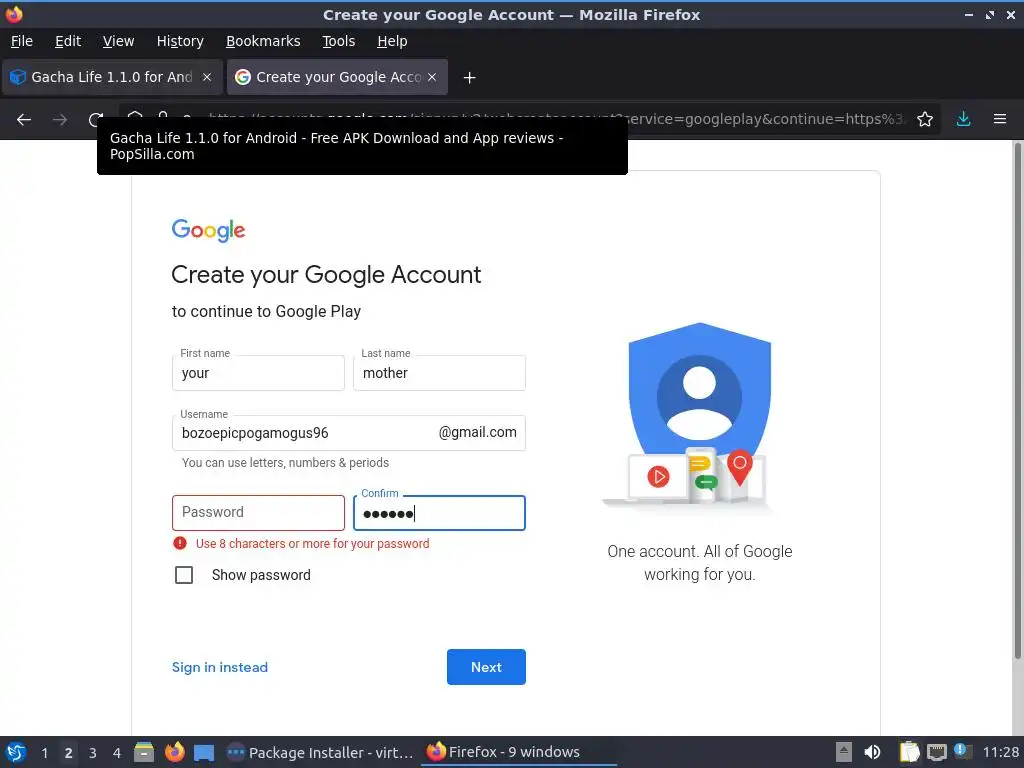Click the First name field containing 'your'
The image size is (1024, 768).
coord(258,373)
